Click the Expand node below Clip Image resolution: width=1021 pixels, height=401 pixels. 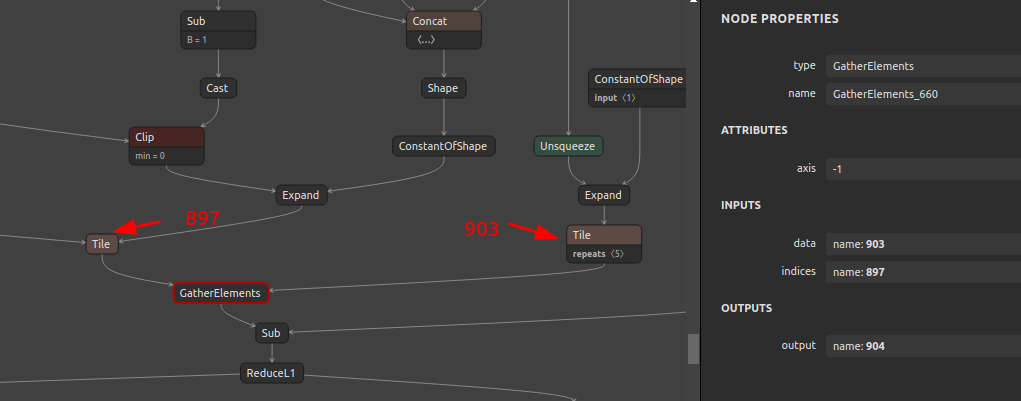coord(301,195)
